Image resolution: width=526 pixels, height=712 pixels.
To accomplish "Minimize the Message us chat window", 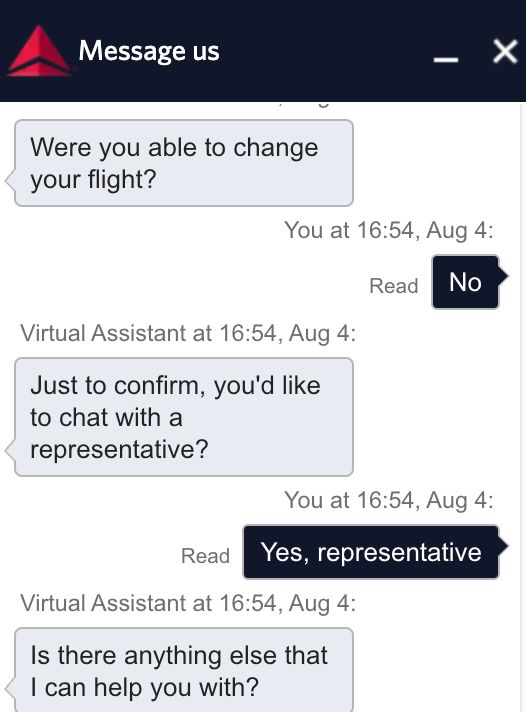I will [445, 60].
